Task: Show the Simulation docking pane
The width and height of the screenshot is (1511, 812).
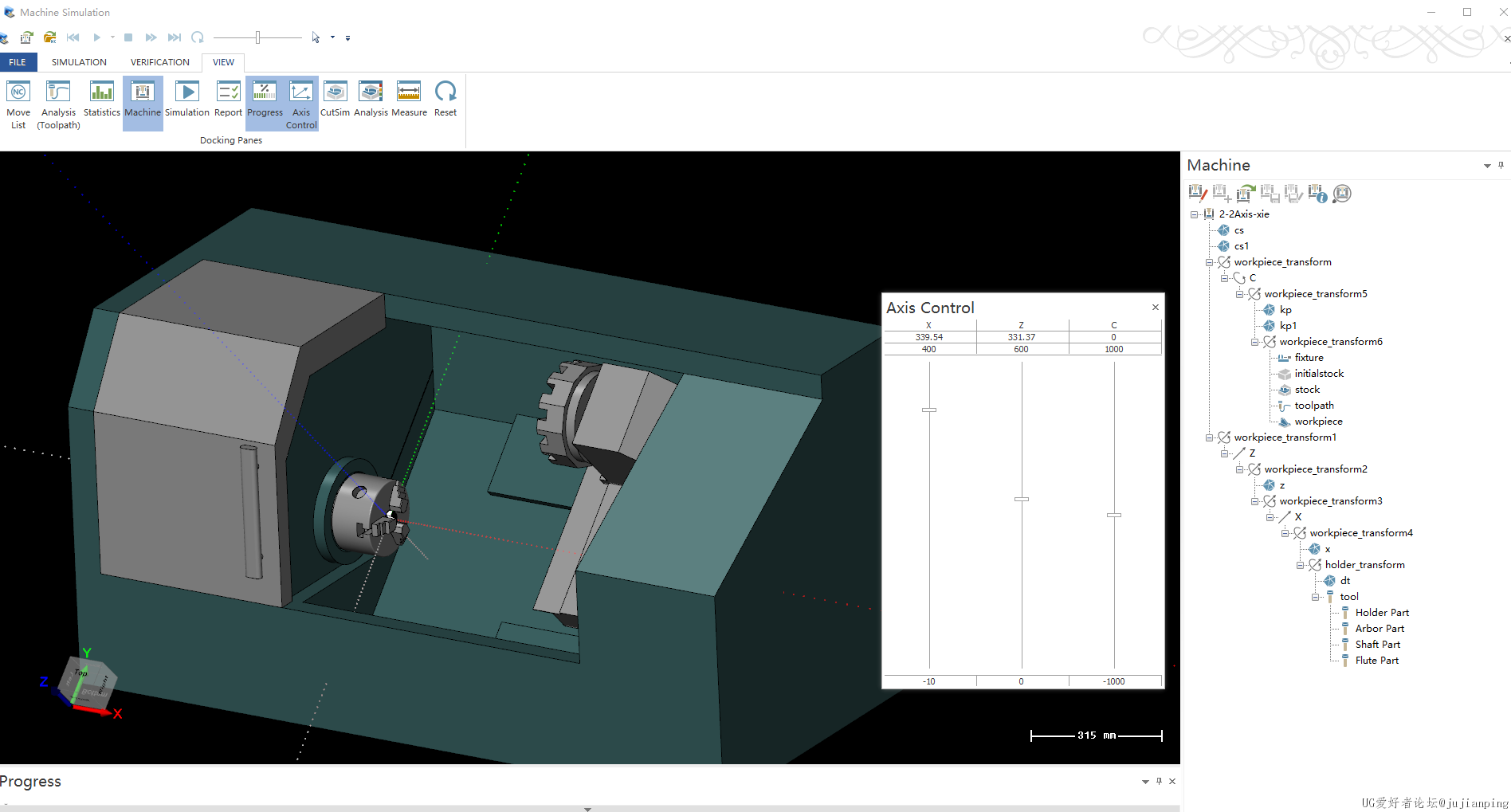Action: click(187, 100)
